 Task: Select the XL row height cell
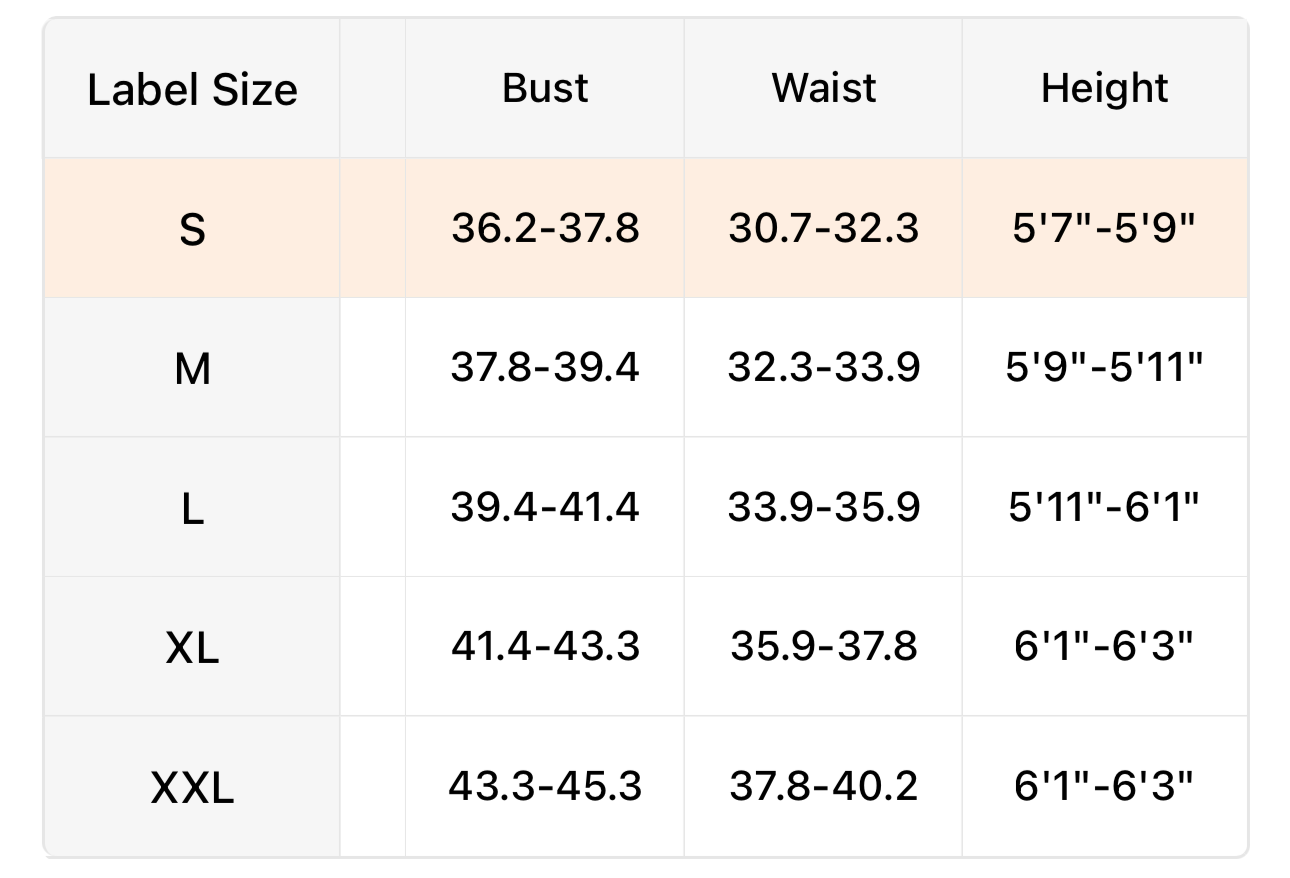tap(1104, 646)
